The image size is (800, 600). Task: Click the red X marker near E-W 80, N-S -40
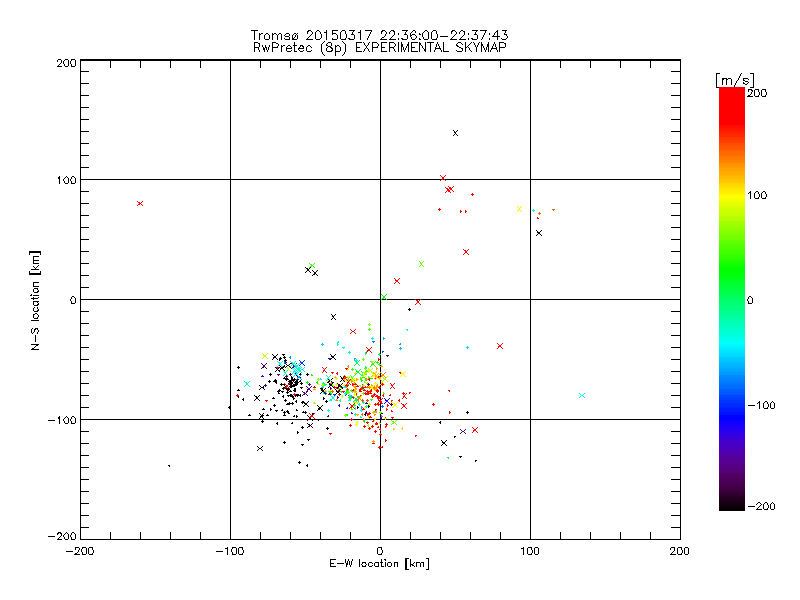[500, 346]
